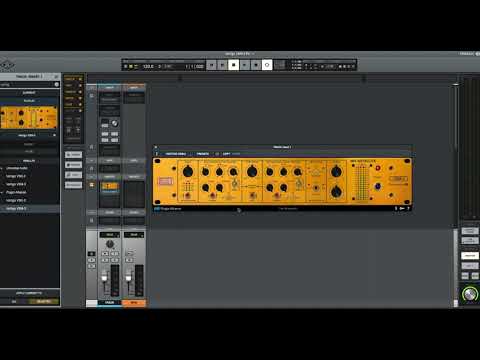
Task: Click the transport button just right of the white stop button
Action: click(x=245, y=65)
